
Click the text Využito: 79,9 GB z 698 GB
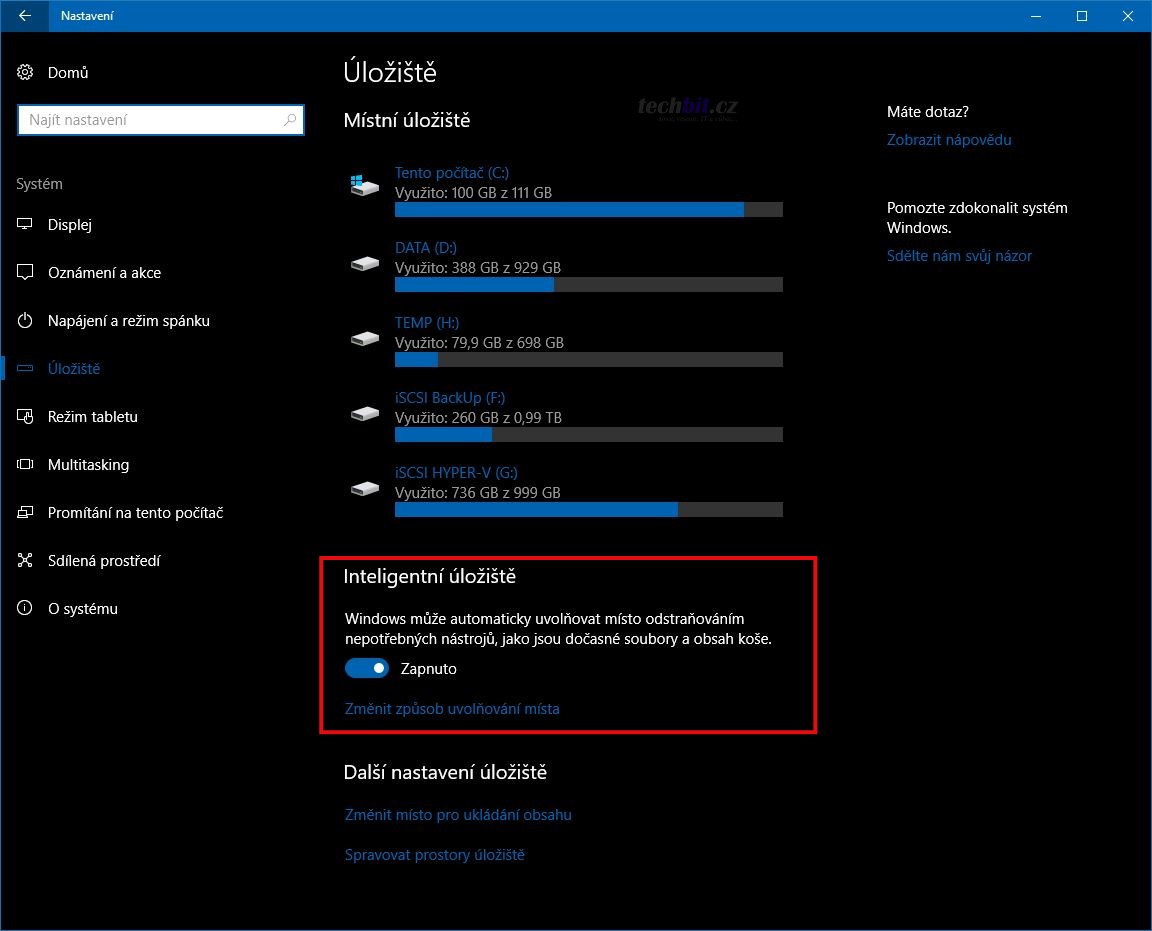point(479,342)
